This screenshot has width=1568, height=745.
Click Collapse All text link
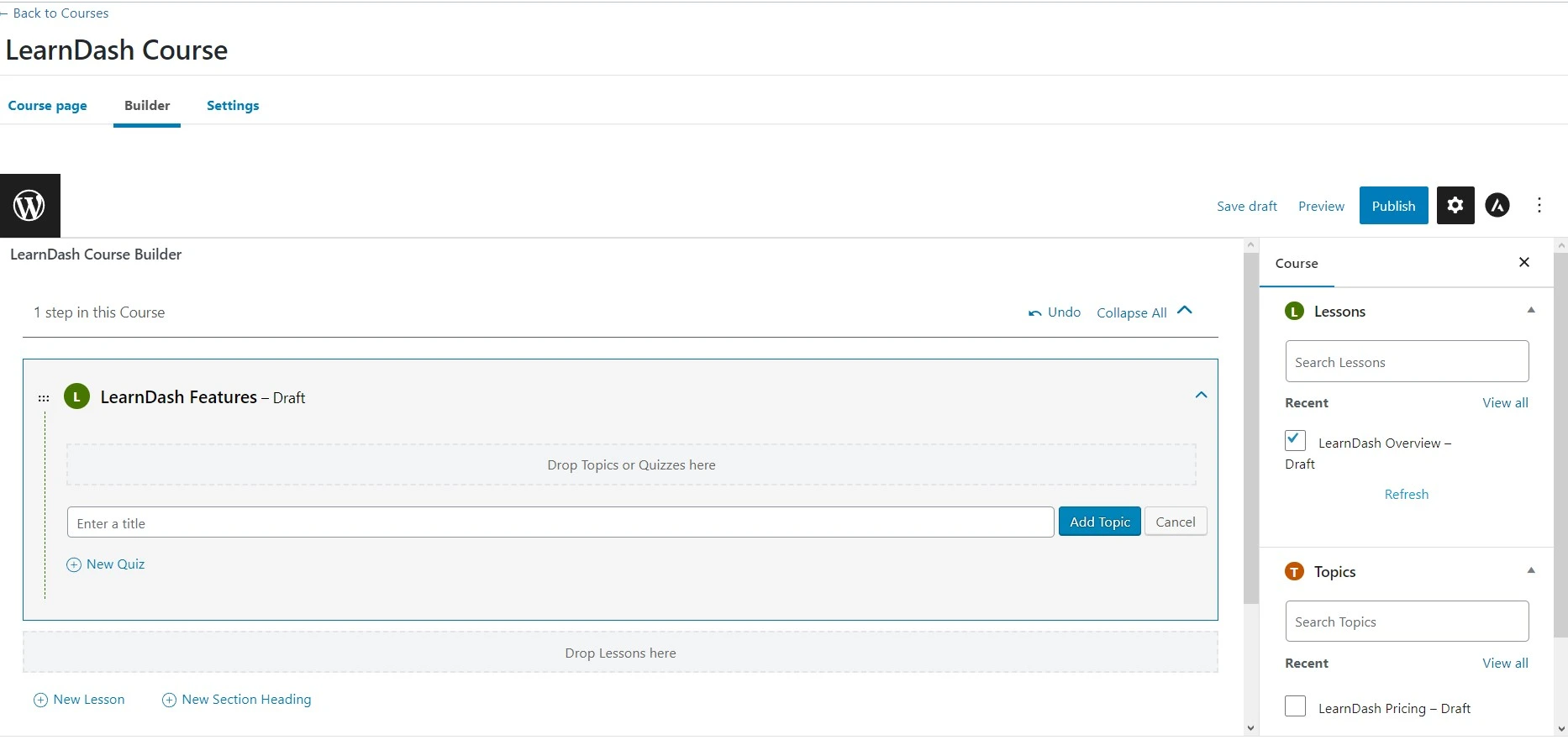click(x=1132, y=313)
